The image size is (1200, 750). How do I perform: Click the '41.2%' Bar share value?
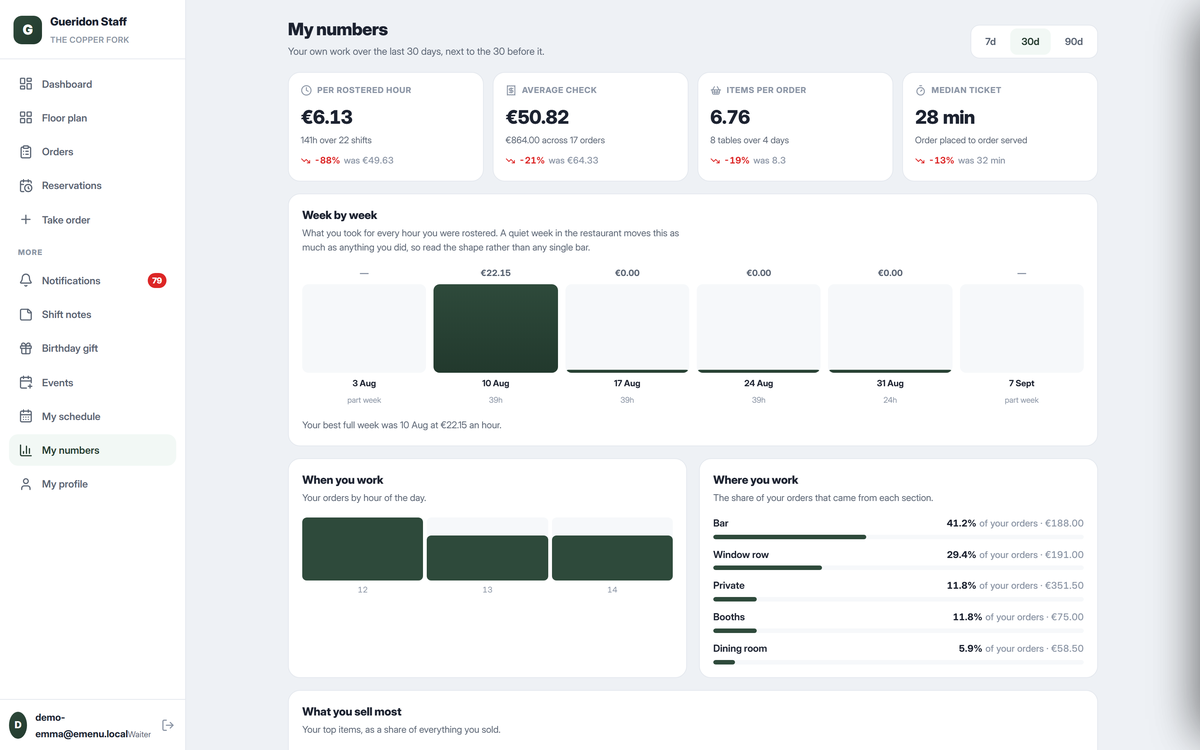pyautogui.click(x=961, y=523)
